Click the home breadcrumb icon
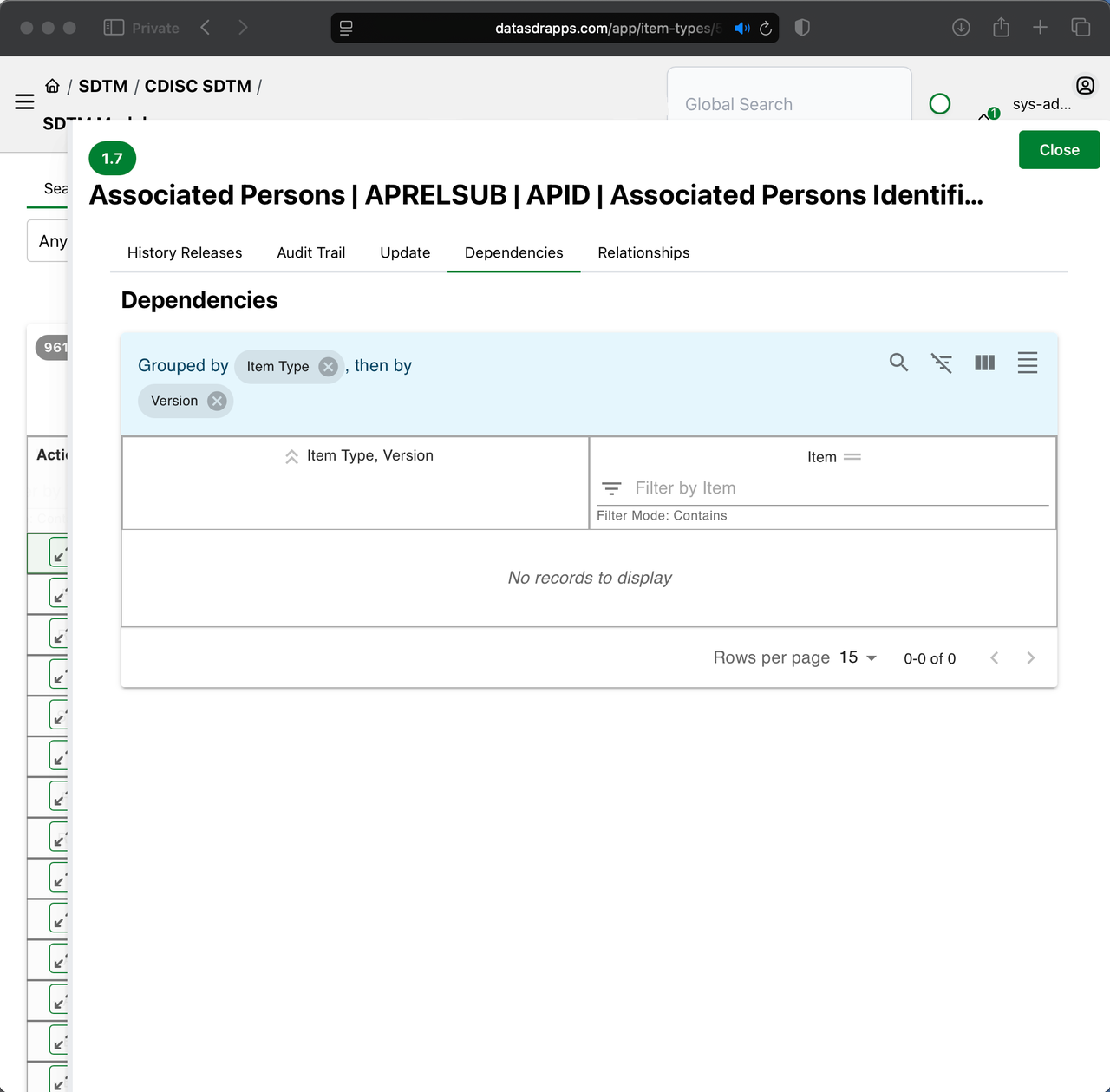Viewport: 1110px width, 1092px height. point(52,85)
